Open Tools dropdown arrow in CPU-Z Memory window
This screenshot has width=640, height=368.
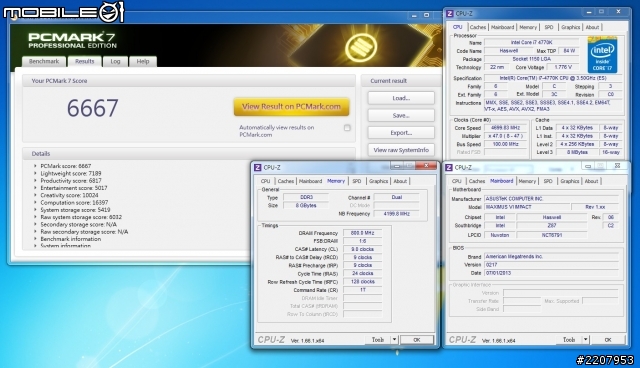[x=394, y=339]
